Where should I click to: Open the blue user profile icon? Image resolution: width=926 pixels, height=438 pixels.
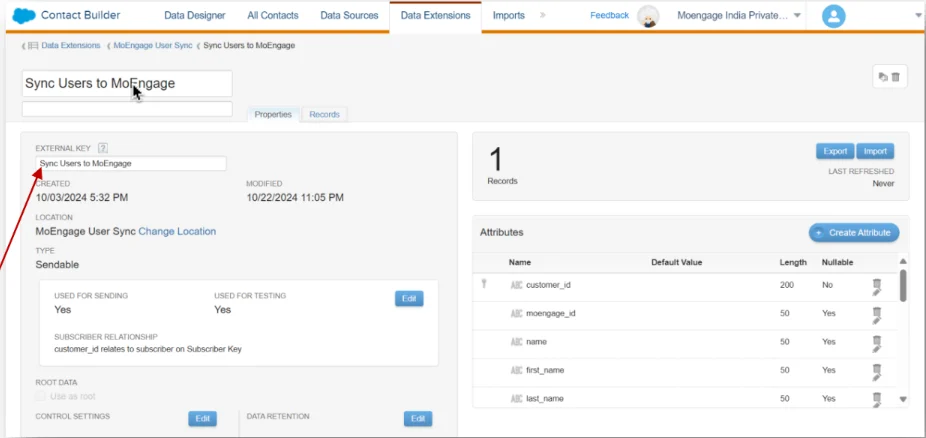pos(833,16)
